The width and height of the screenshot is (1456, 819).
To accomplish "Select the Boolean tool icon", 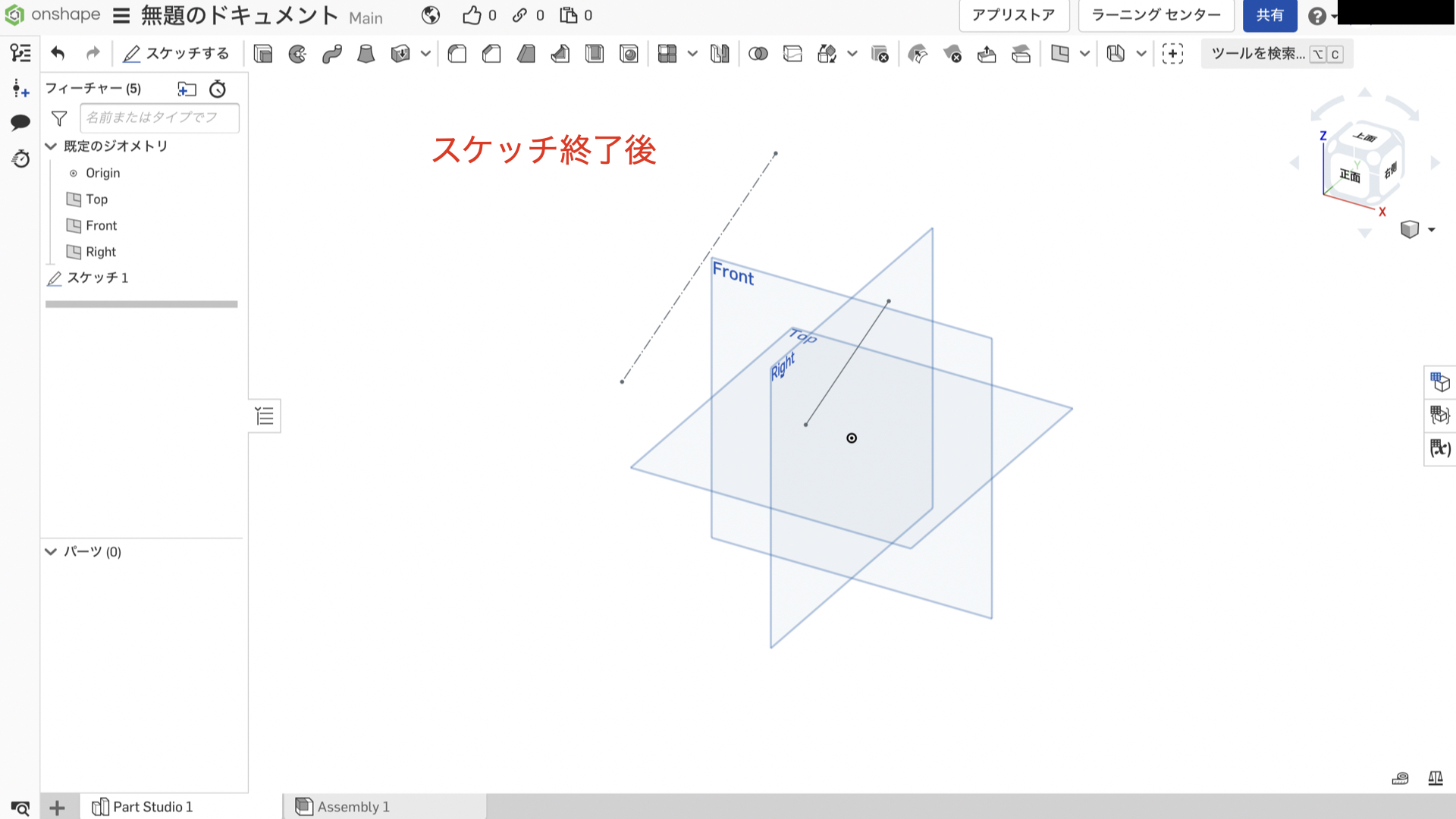I will [x=758, y=54].
